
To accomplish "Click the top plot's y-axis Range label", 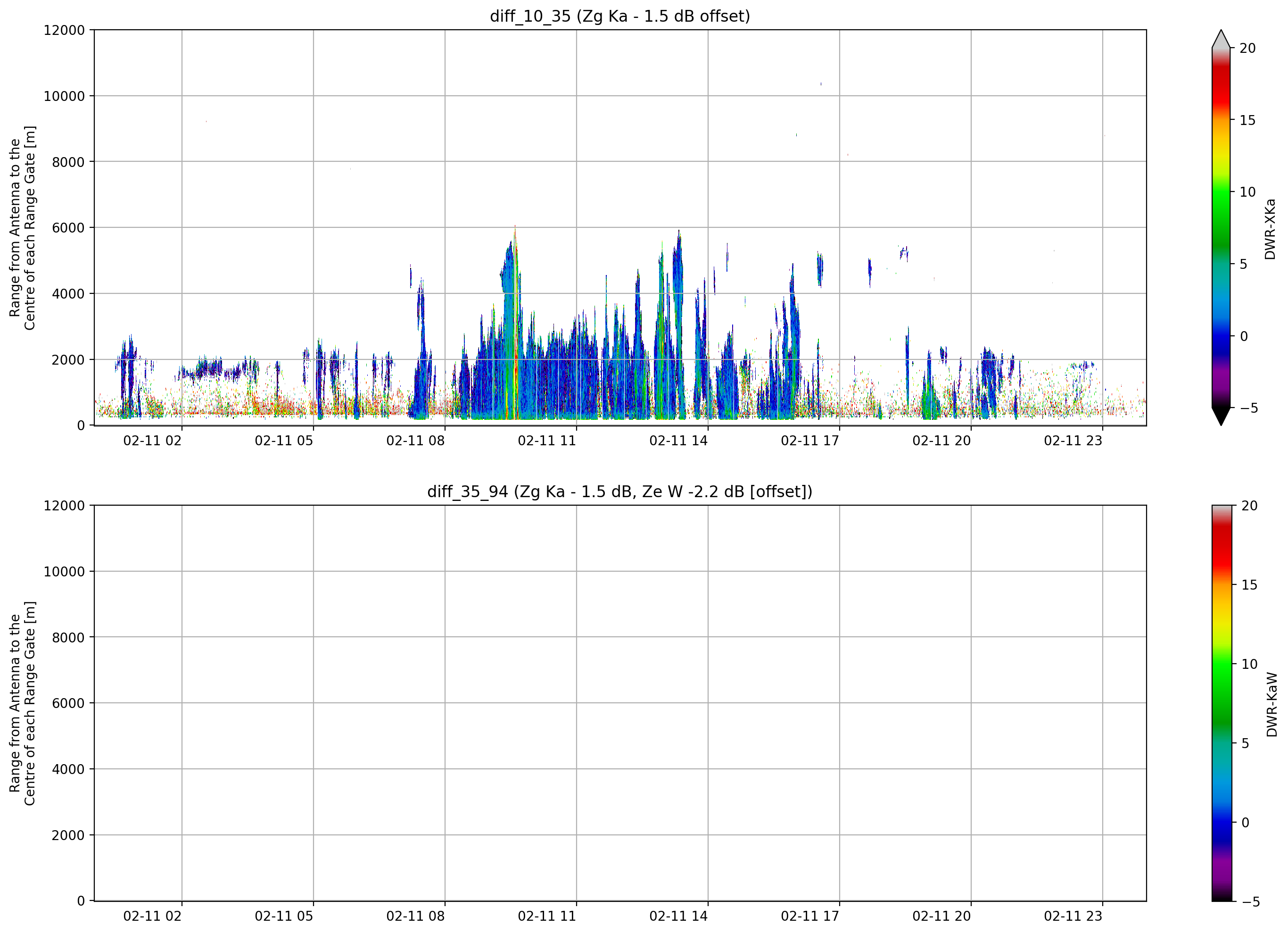I will [22, 228].
